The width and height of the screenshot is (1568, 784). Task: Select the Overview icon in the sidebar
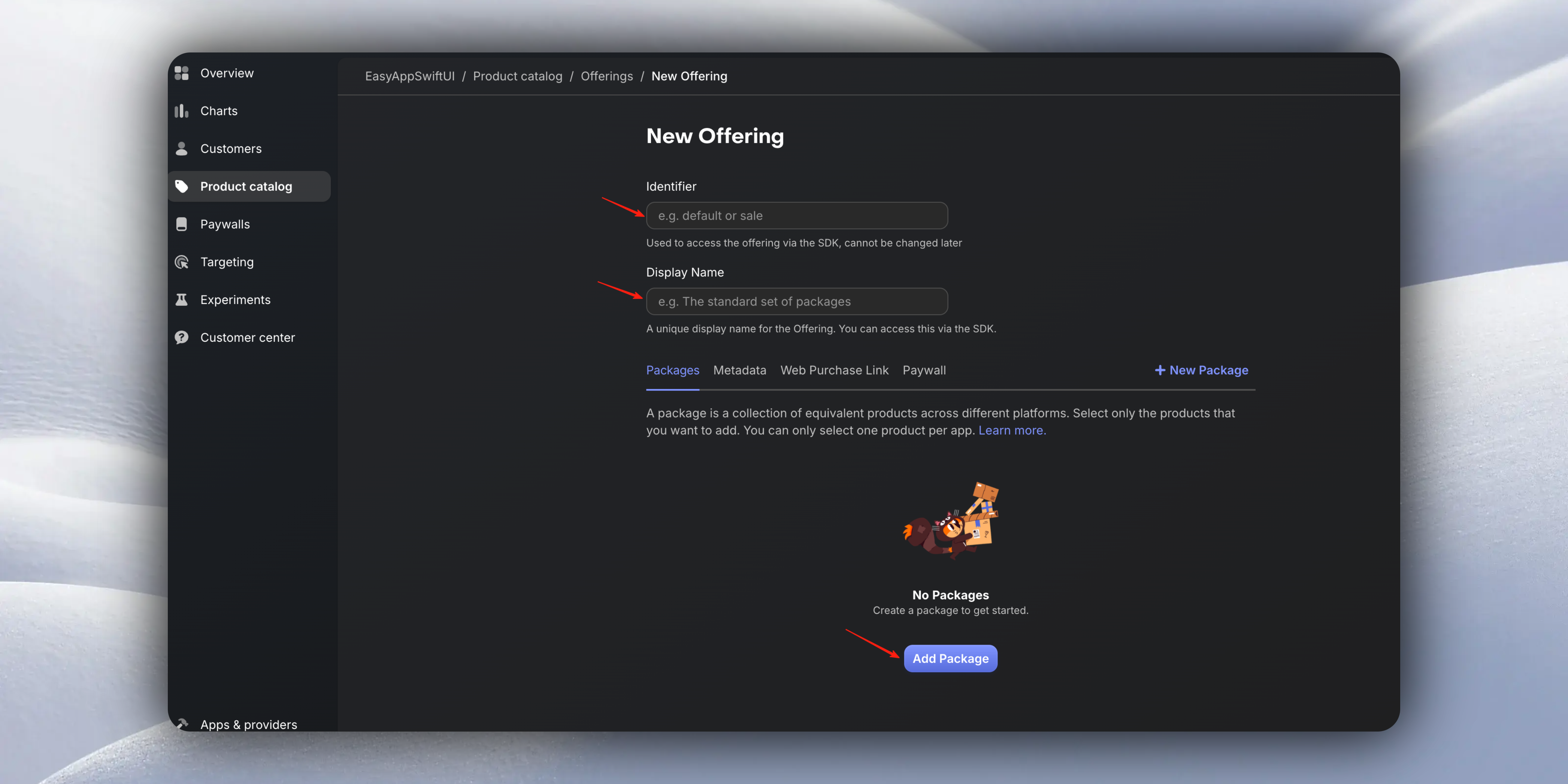pyautogui.click(x=181, y=72)
